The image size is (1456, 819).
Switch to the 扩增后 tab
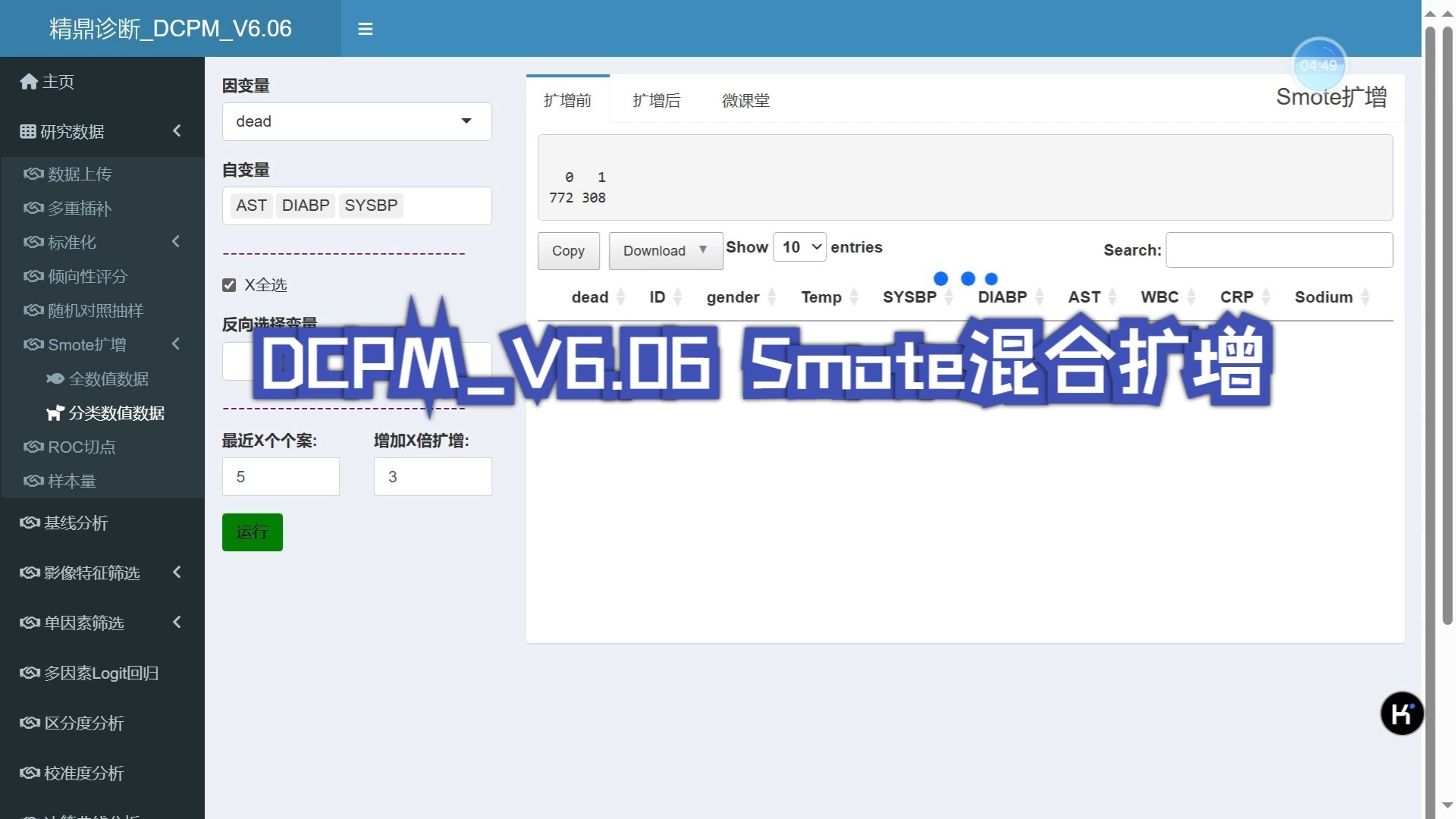(656, 100)
